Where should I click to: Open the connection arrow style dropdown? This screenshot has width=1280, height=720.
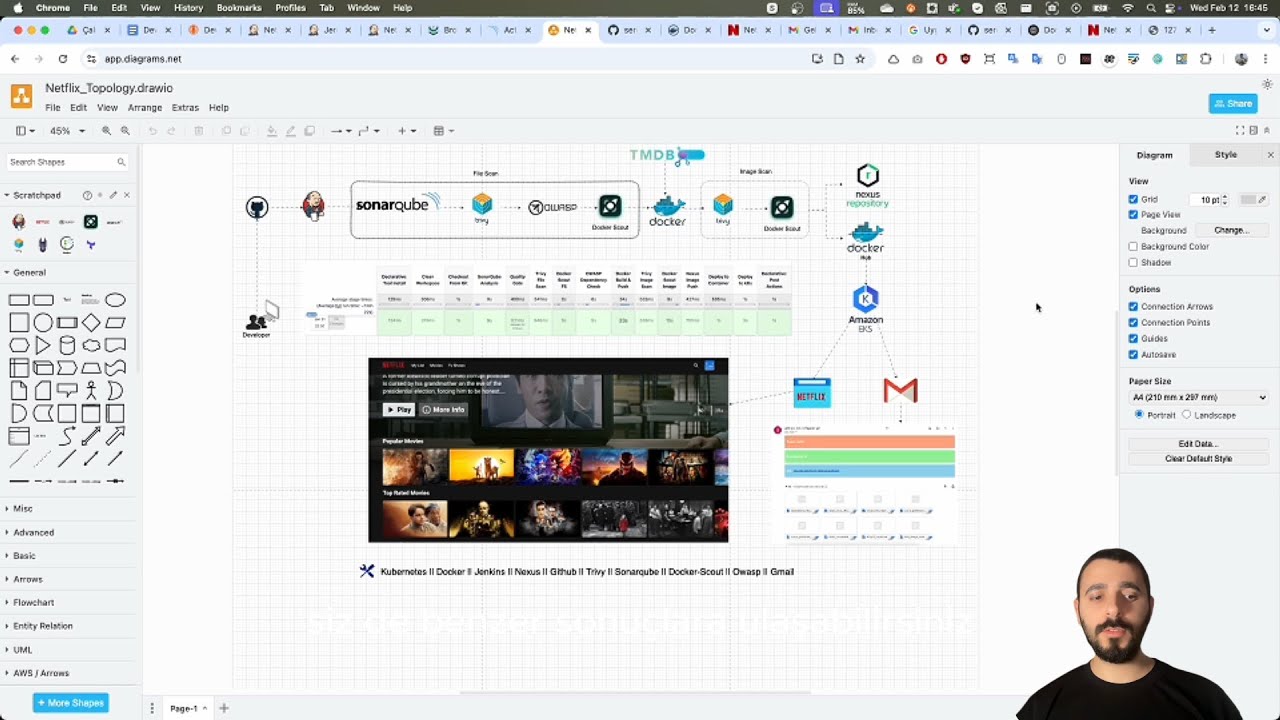(x=341, y=131)
